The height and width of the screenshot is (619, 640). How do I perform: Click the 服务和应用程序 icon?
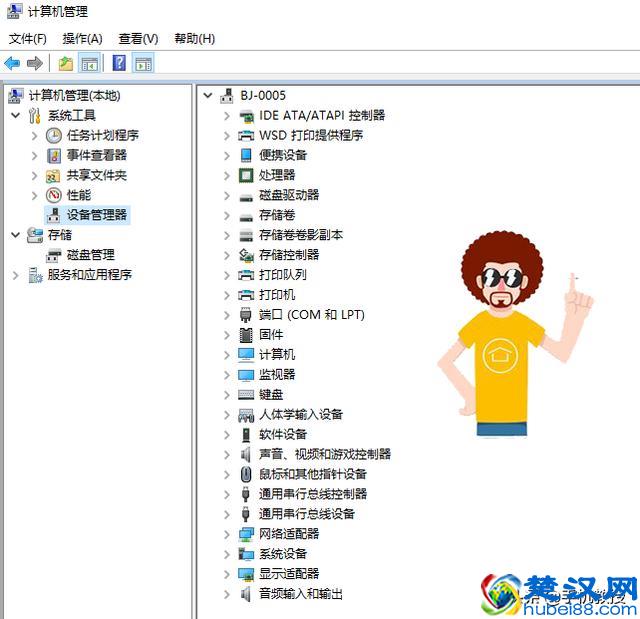coord(35,275)
